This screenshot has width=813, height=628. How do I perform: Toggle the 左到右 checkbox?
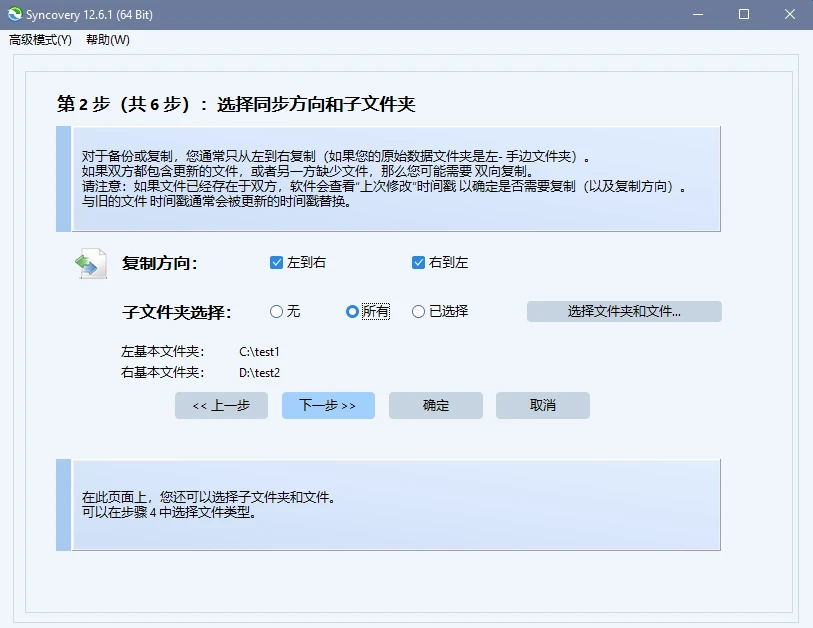pos(298,262)
